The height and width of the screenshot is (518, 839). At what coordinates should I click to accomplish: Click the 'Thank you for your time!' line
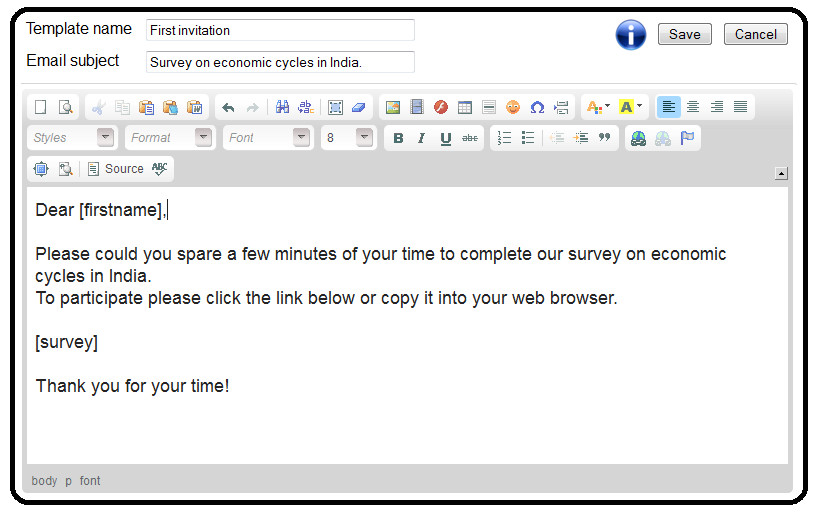tap(132, 386)
